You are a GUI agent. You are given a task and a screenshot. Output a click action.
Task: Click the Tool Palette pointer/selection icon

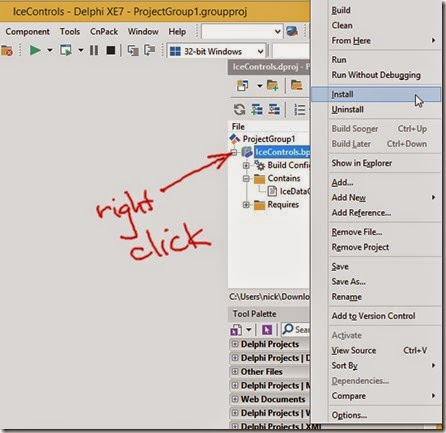(267, 330)
